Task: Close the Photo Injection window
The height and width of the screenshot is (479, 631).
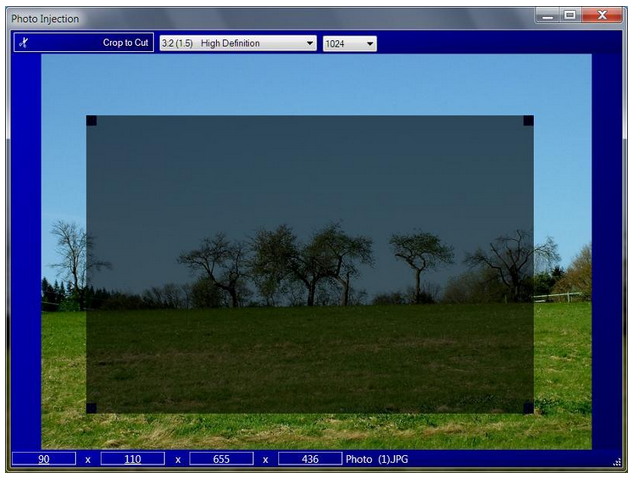Action: (602, 15)
